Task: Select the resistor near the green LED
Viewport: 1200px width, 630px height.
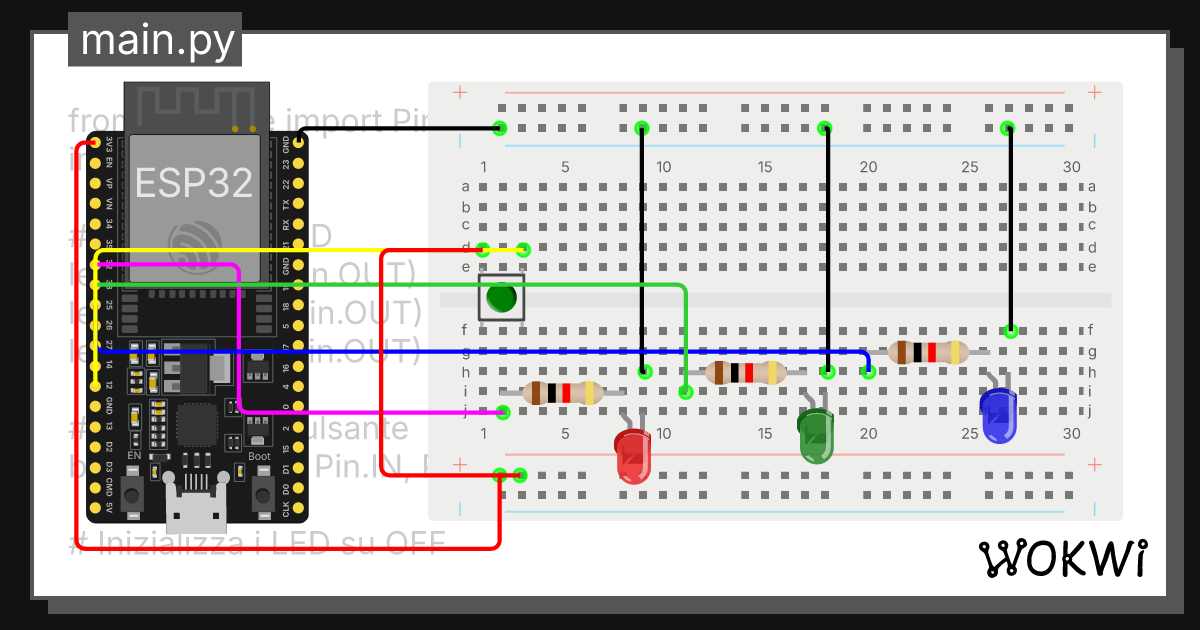Action: point(745,373)
